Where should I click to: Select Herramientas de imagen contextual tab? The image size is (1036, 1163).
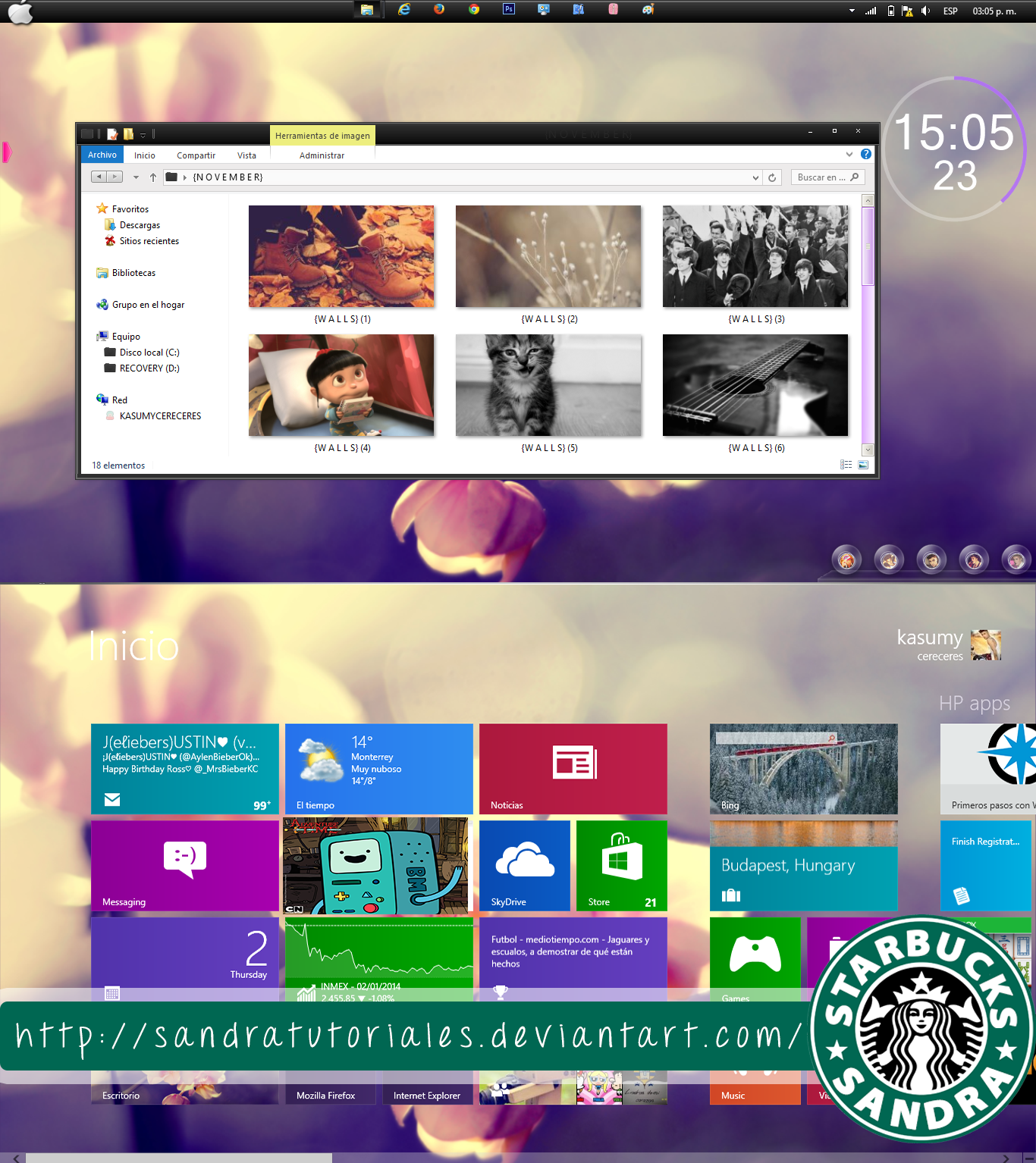(322, 136)
